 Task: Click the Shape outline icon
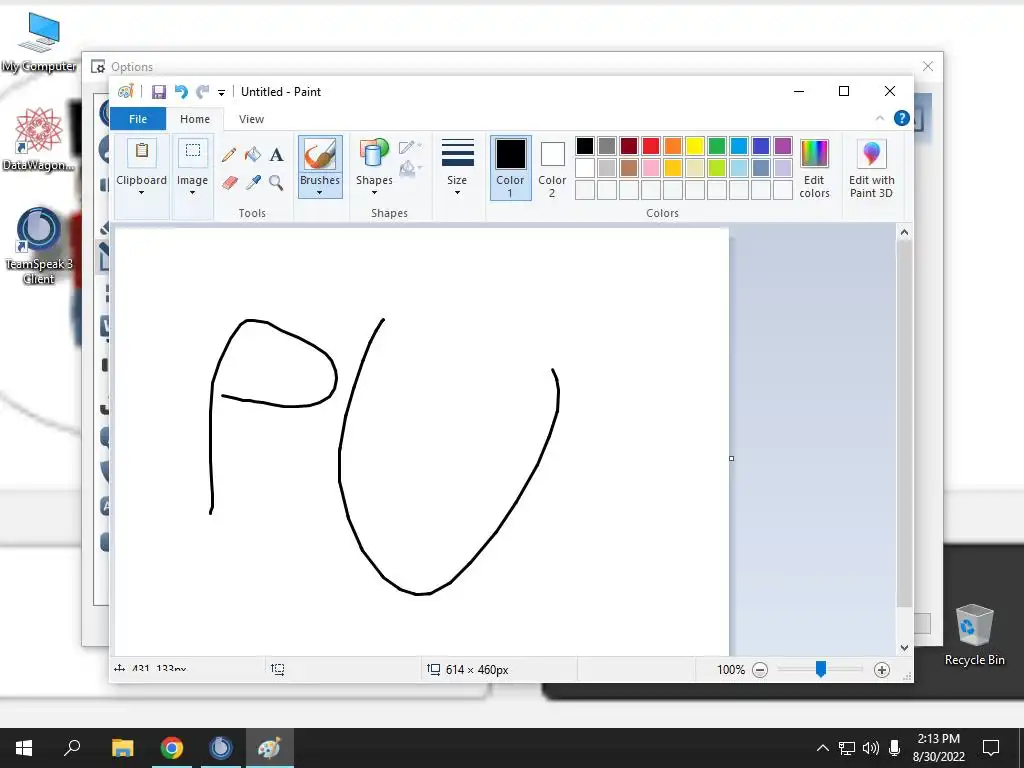click(409, 147)
